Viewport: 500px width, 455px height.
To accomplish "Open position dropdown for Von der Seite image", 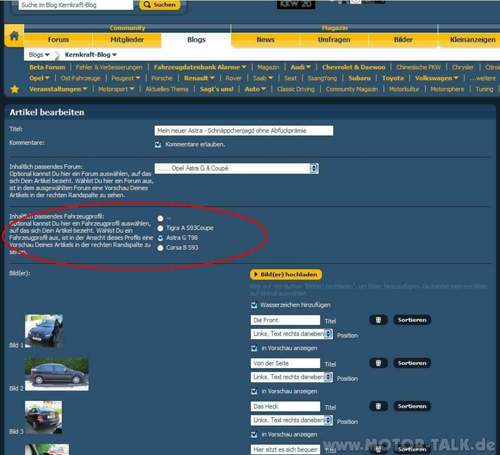I will pos(292,377).
